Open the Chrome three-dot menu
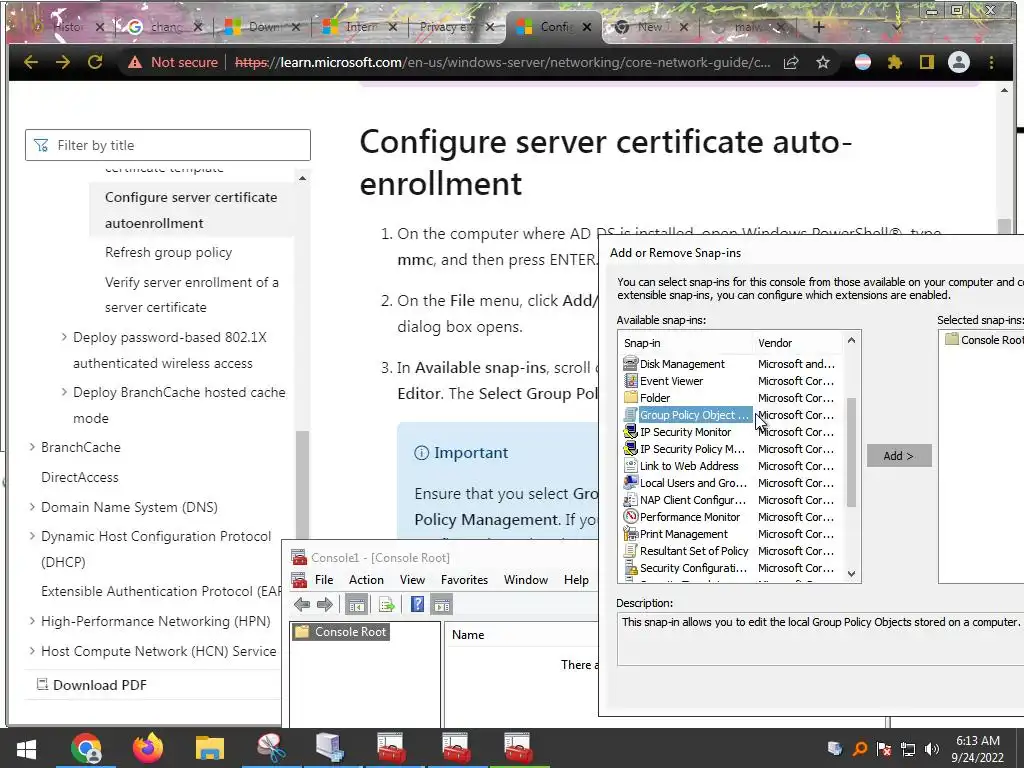 click(x=991, y=62)
